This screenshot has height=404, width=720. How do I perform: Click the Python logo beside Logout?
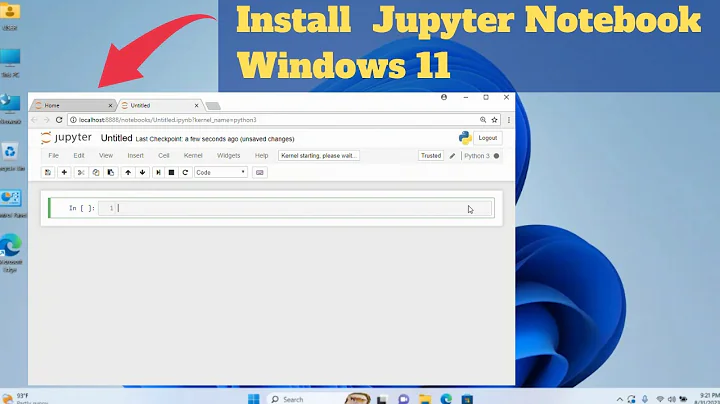point(465,138)
